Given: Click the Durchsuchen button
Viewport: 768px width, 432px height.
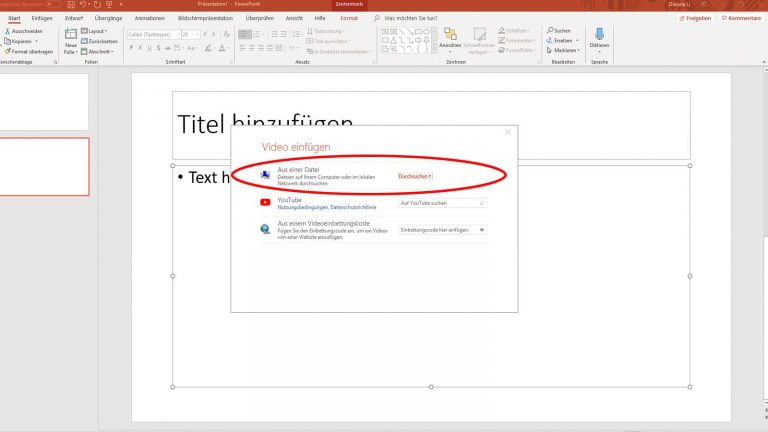Looking at the screenshot, I should pyautogui.click(x=415, y=176).
